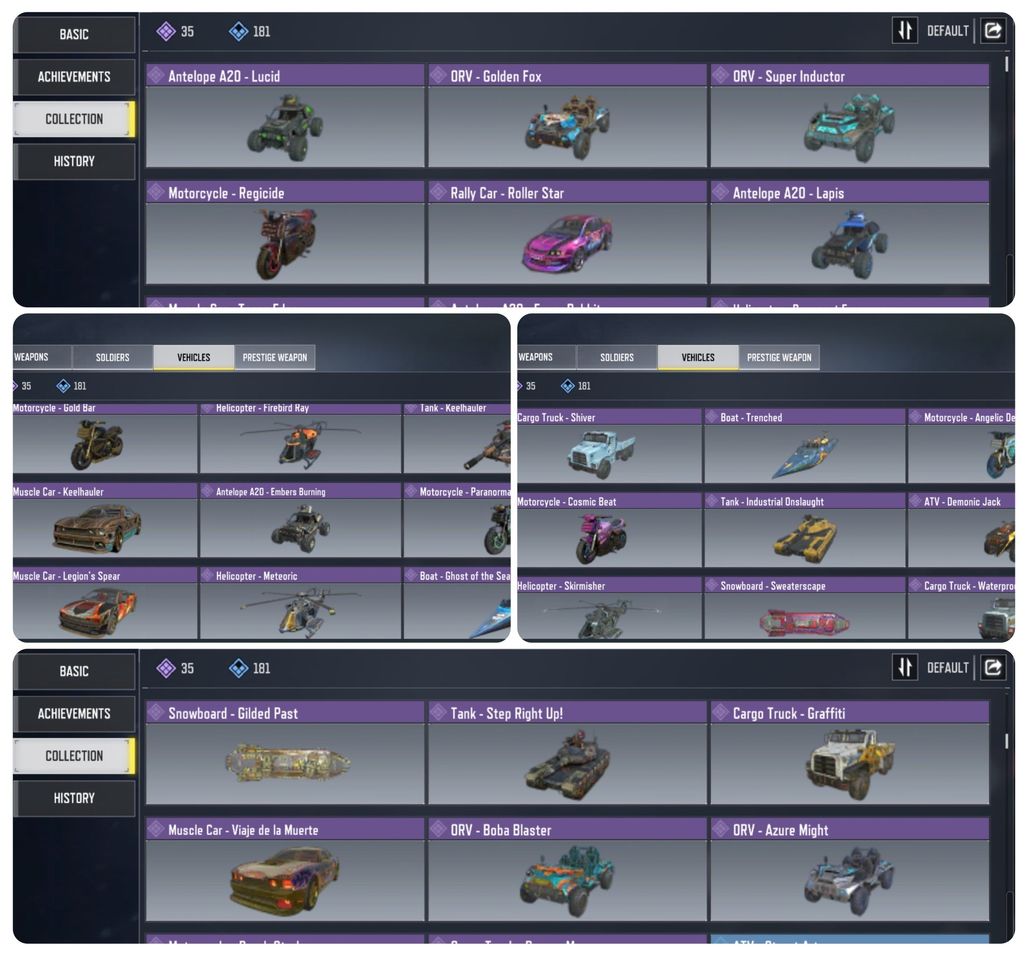Switch to SOLDIERS tab in left middle panel
Image resolution: width=1028 pixels, height=956 pixels.
point(113,357)
